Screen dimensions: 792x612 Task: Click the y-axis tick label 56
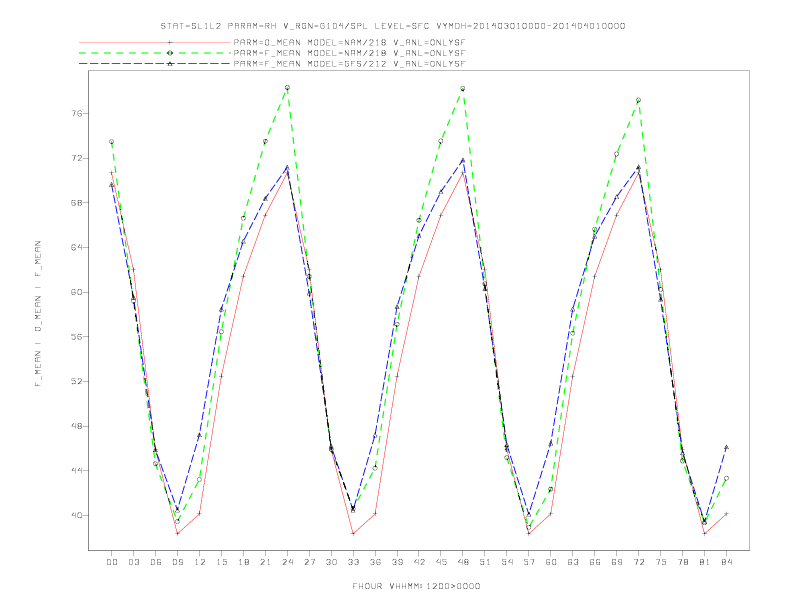click(x=76, y=336)
